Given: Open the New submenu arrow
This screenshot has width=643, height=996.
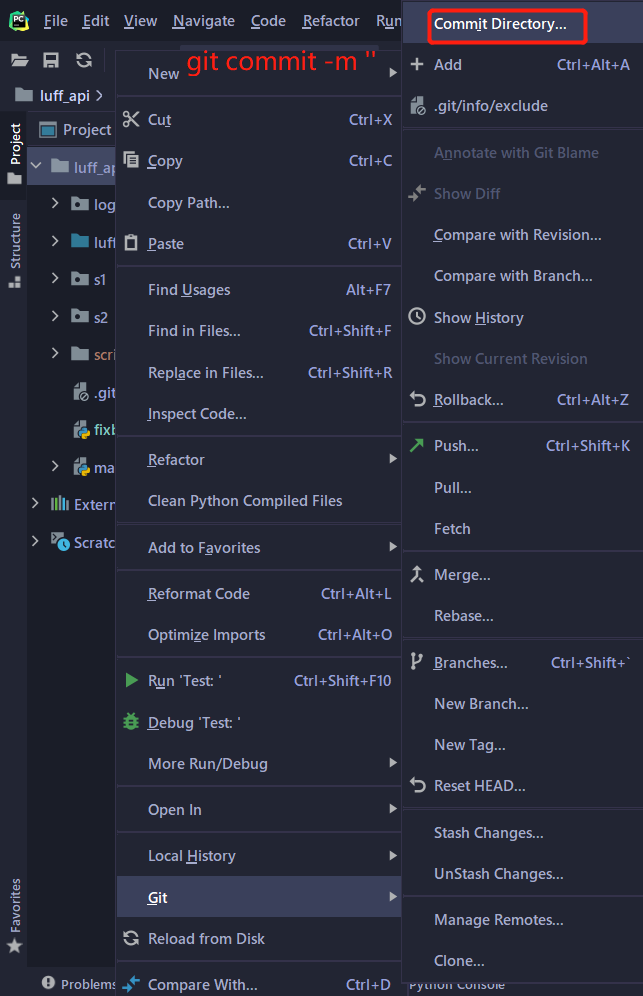Looking at the screenshot, I should pos(393,72).
